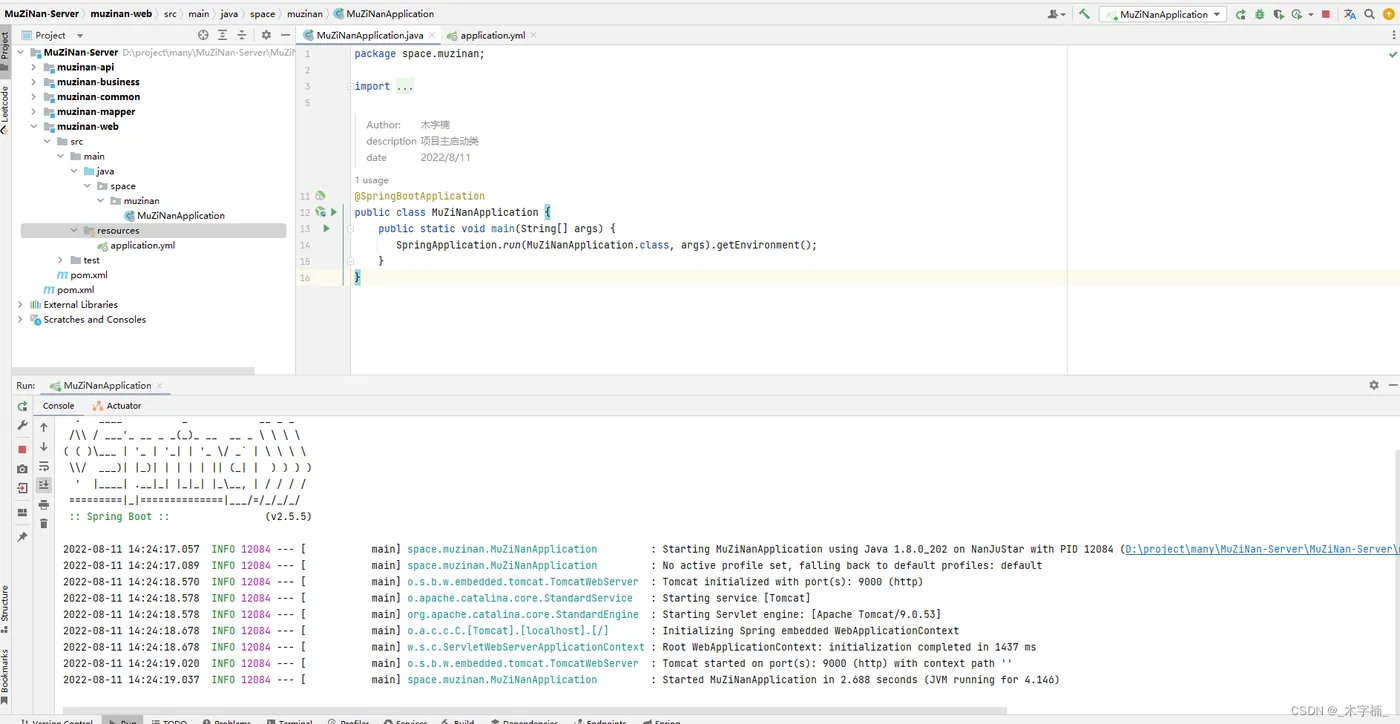Unfold collapsed import statements
Screen dimensions: 1400x724
404,87
